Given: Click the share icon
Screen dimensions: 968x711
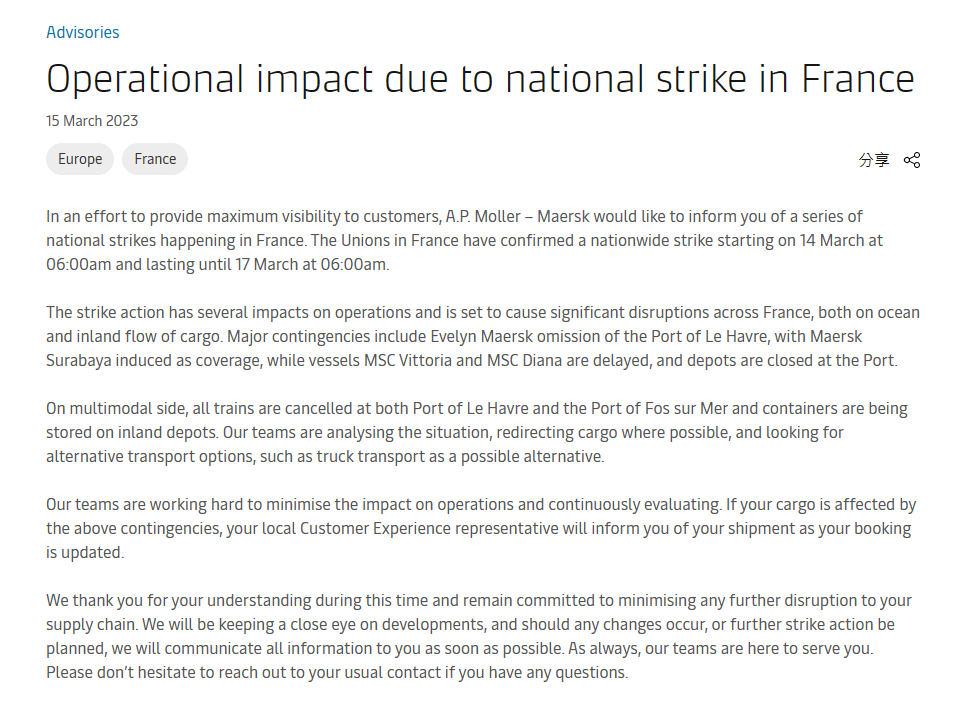Looking at the screenshot, I should pos(911,160).
